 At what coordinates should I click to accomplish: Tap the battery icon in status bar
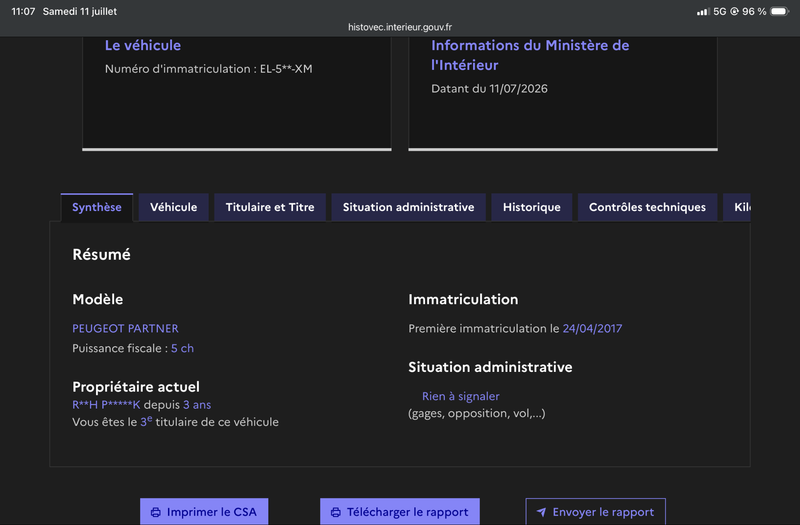[780, 11]
